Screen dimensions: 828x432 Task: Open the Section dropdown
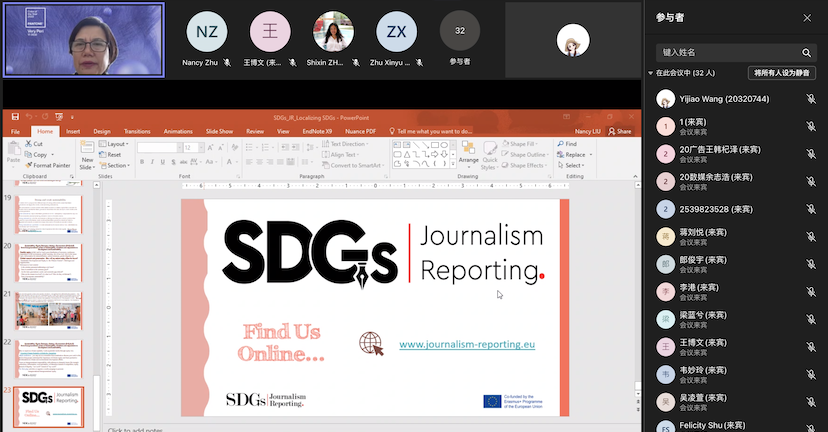click(x=114, y=165)
